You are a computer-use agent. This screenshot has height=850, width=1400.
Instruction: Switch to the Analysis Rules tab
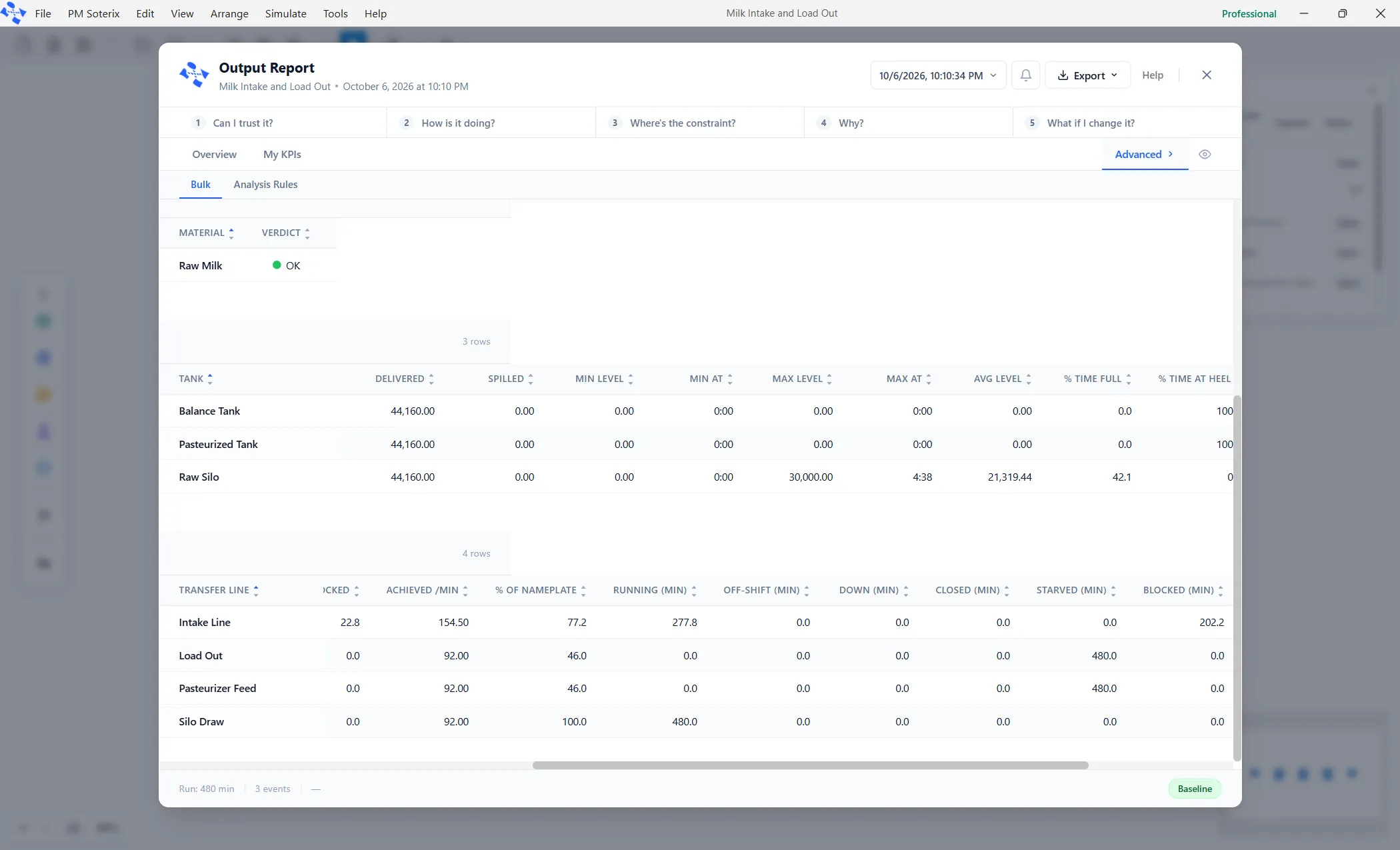click(265, 185)
